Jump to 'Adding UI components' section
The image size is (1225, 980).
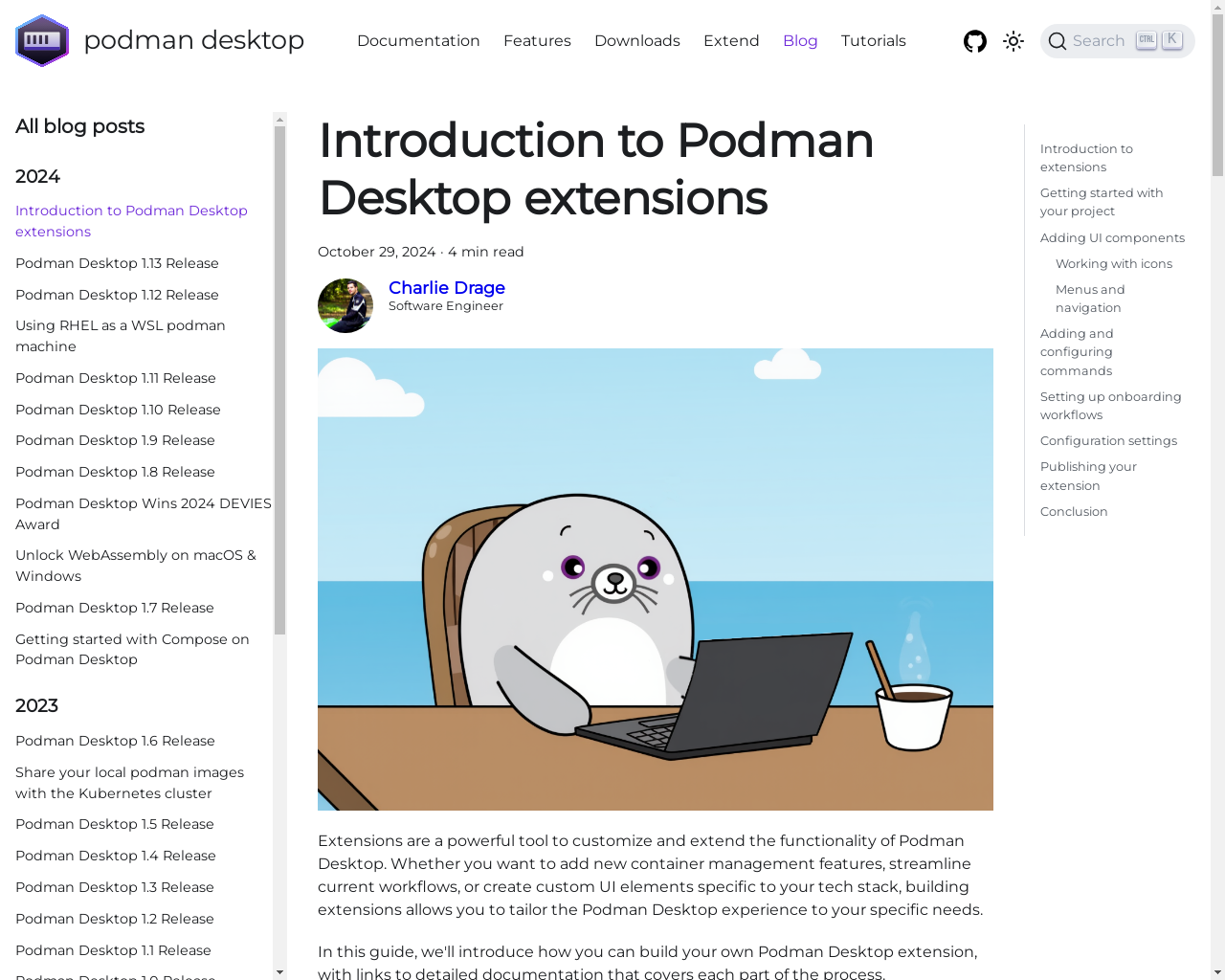(x=1112, y=237)
